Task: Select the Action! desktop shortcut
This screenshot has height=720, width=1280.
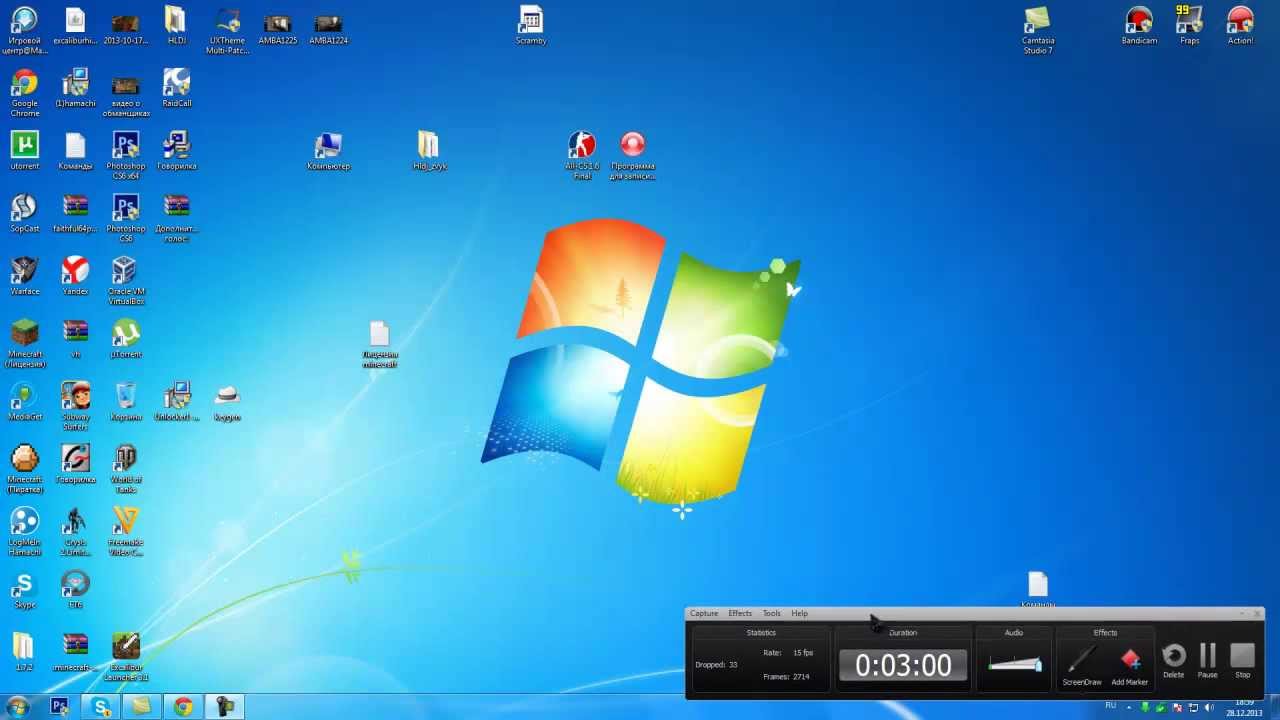Action: coord(1240,26)
